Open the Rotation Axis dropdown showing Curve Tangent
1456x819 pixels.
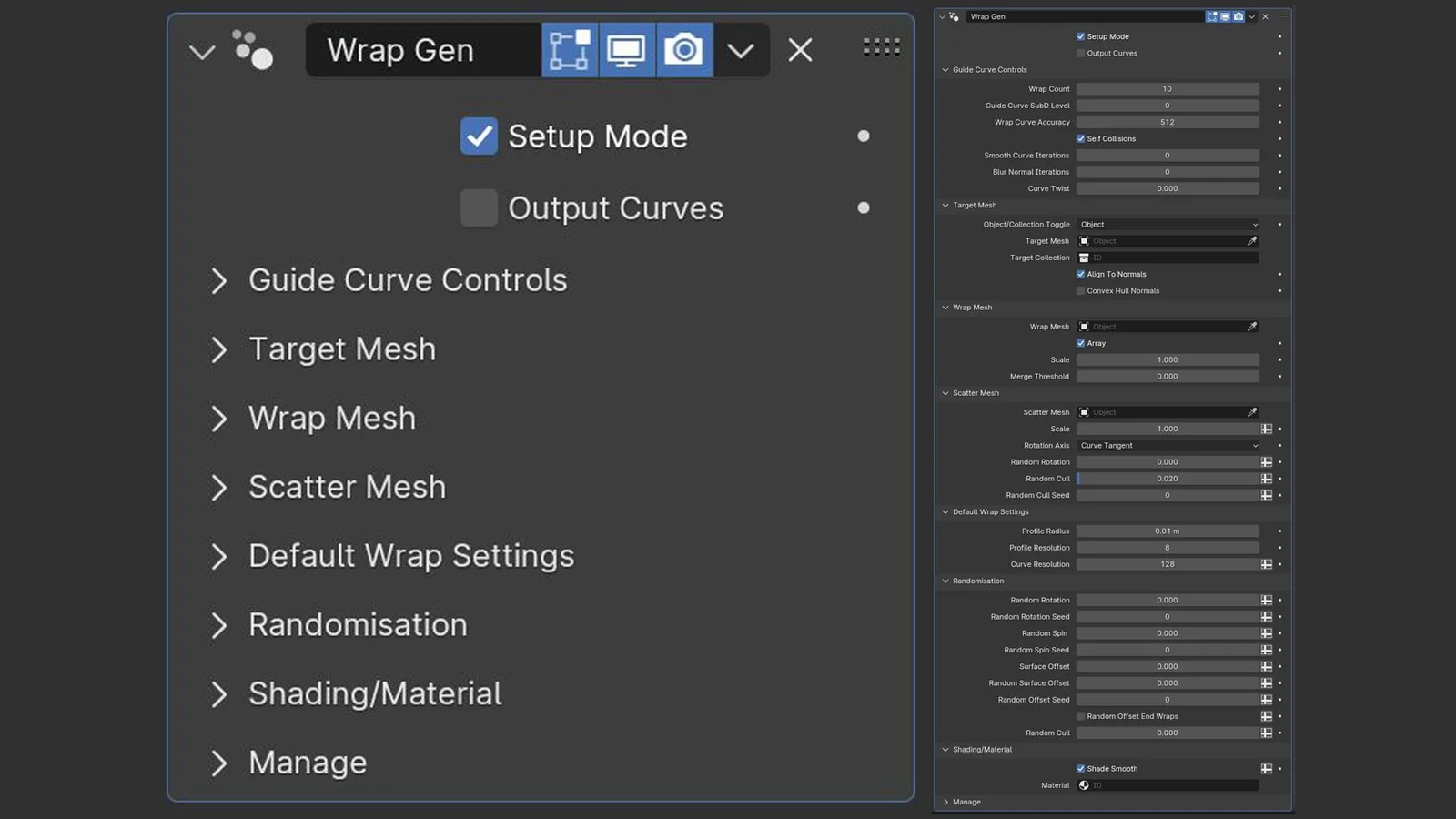pyautogui.click(x=1168, y=445)
